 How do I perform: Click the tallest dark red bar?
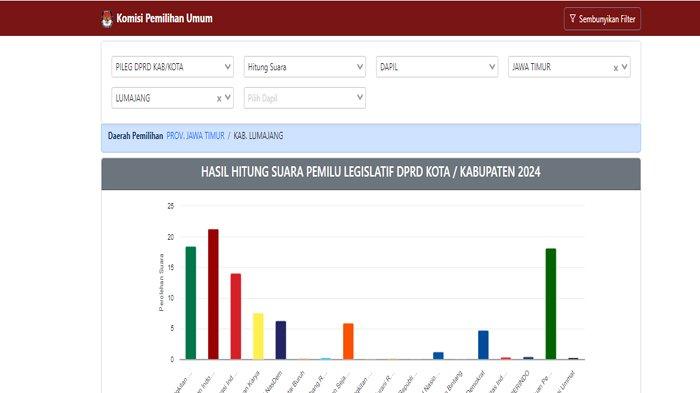click(213, 294)
